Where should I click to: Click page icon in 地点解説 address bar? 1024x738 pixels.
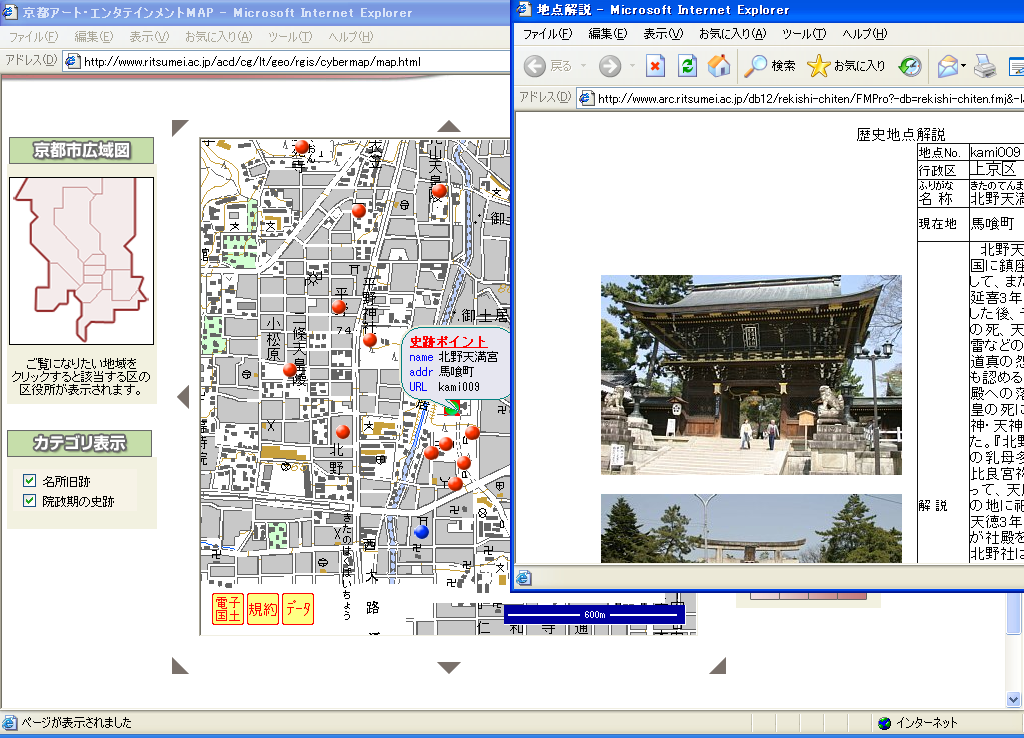pyautogui.click(x=586, y=99)
